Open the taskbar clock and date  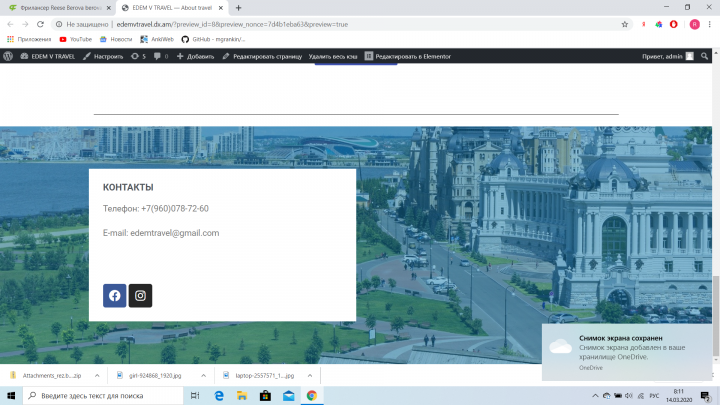(x=679, y=395)
